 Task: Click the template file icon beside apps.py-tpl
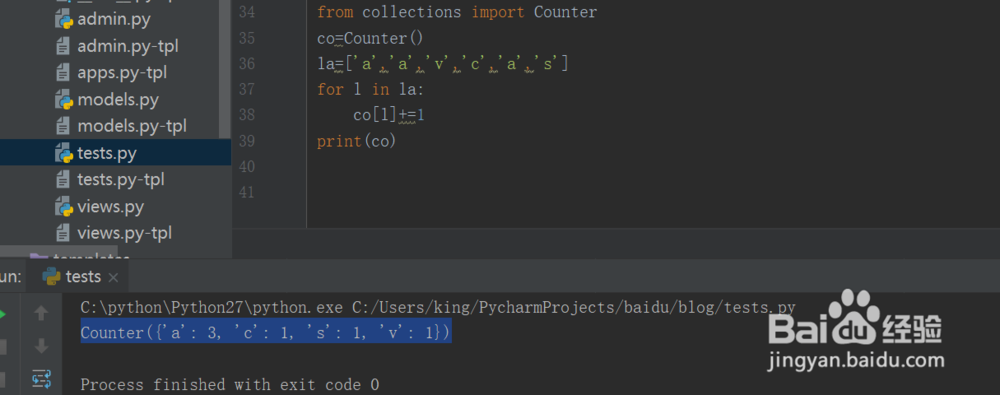click(x=63, y=73)
